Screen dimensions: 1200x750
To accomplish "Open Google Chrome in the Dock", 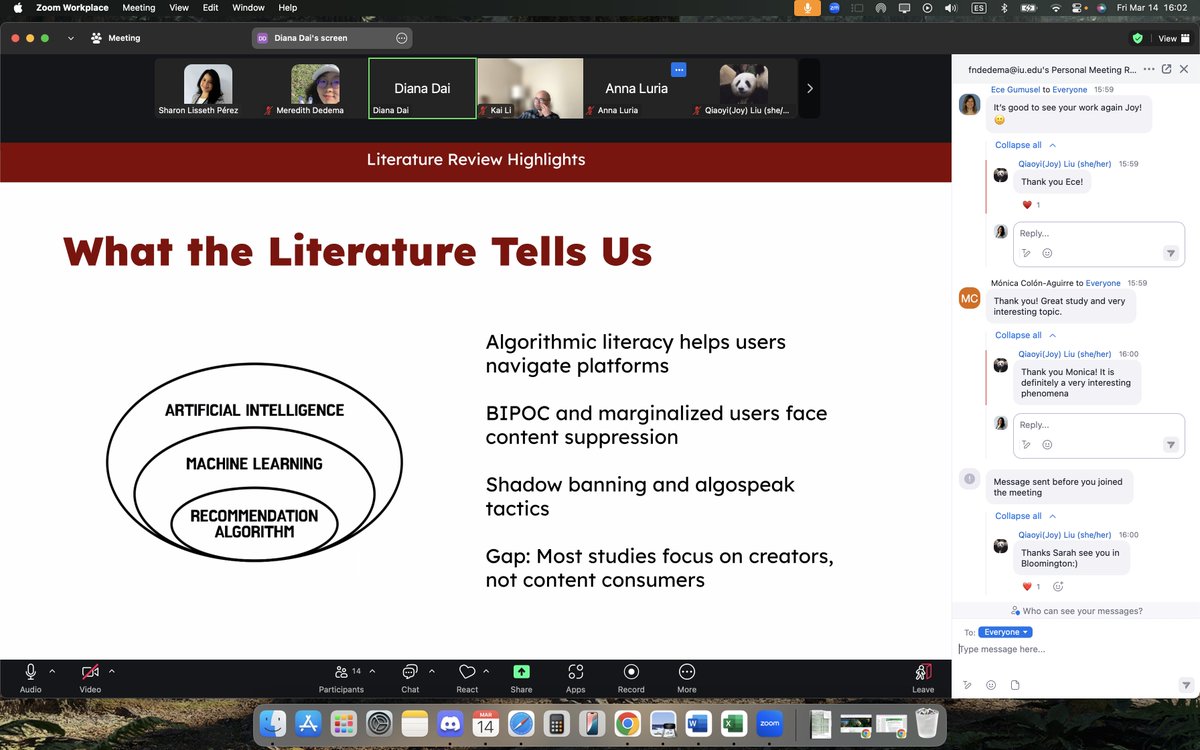I will point(627,723).
